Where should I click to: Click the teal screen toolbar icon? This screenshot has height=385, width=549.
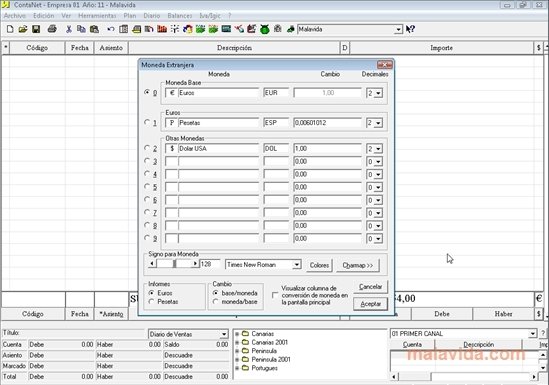226,29
